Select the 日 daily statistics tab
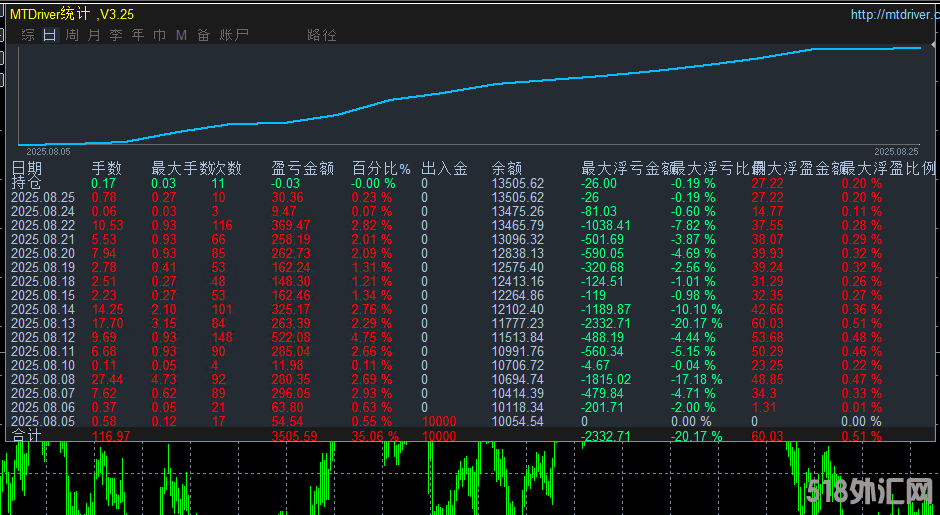The width and height of the screenshot is (940, 515). tap(50, 35)
